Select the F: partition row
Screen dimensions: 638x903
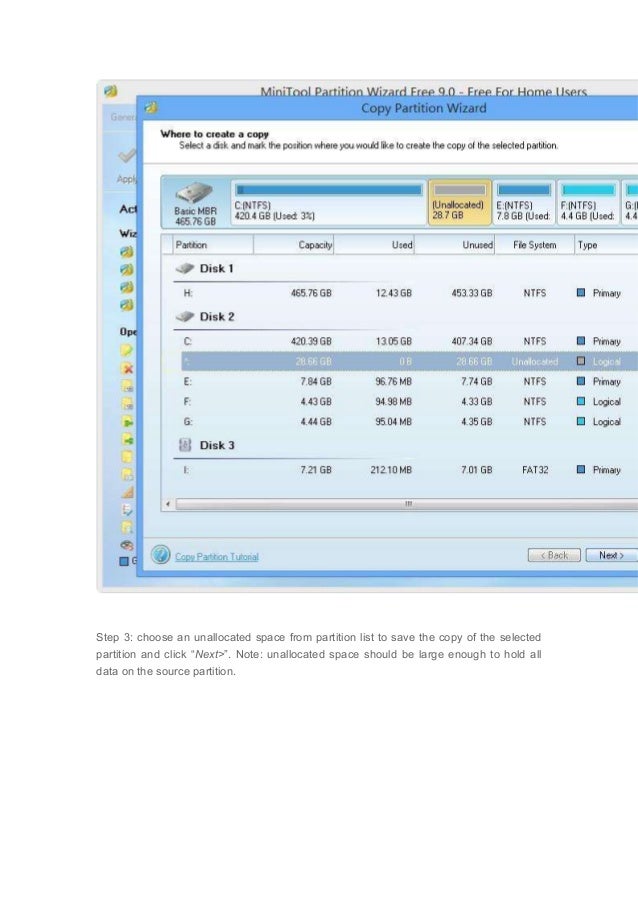pyautogui.click(x=405, y=402)
